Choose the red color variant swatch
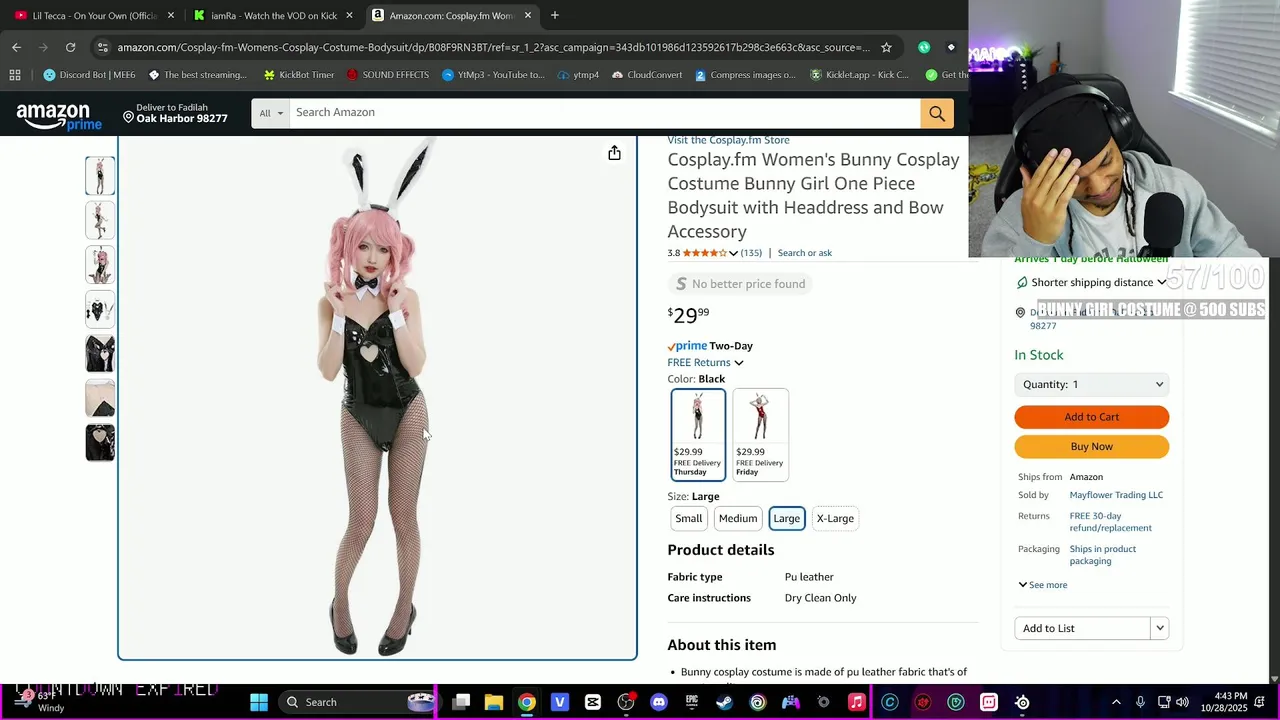 click(760, 434)
